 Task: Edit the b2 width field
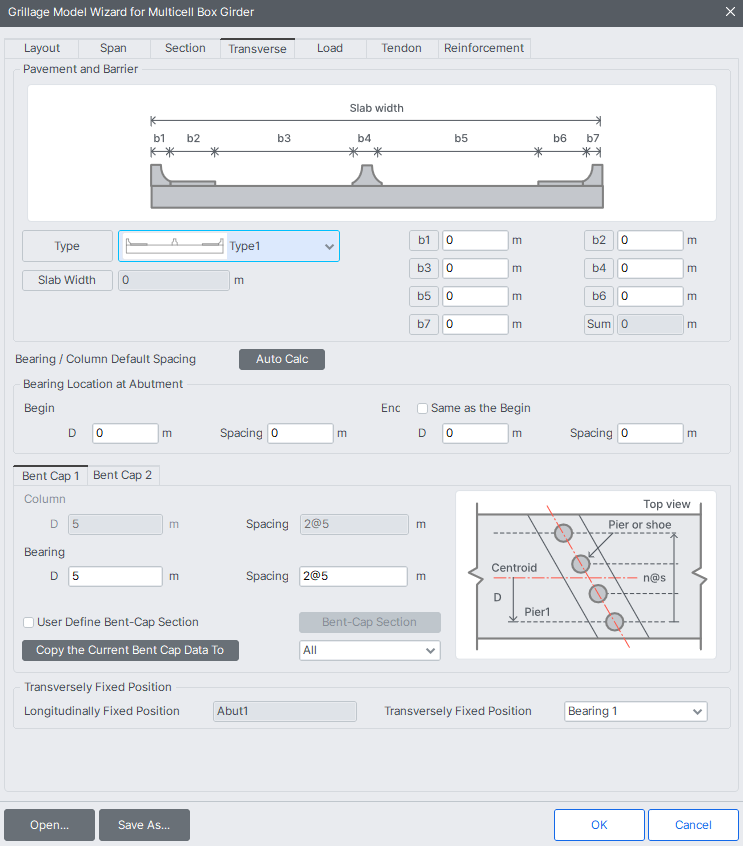(650, 240)
